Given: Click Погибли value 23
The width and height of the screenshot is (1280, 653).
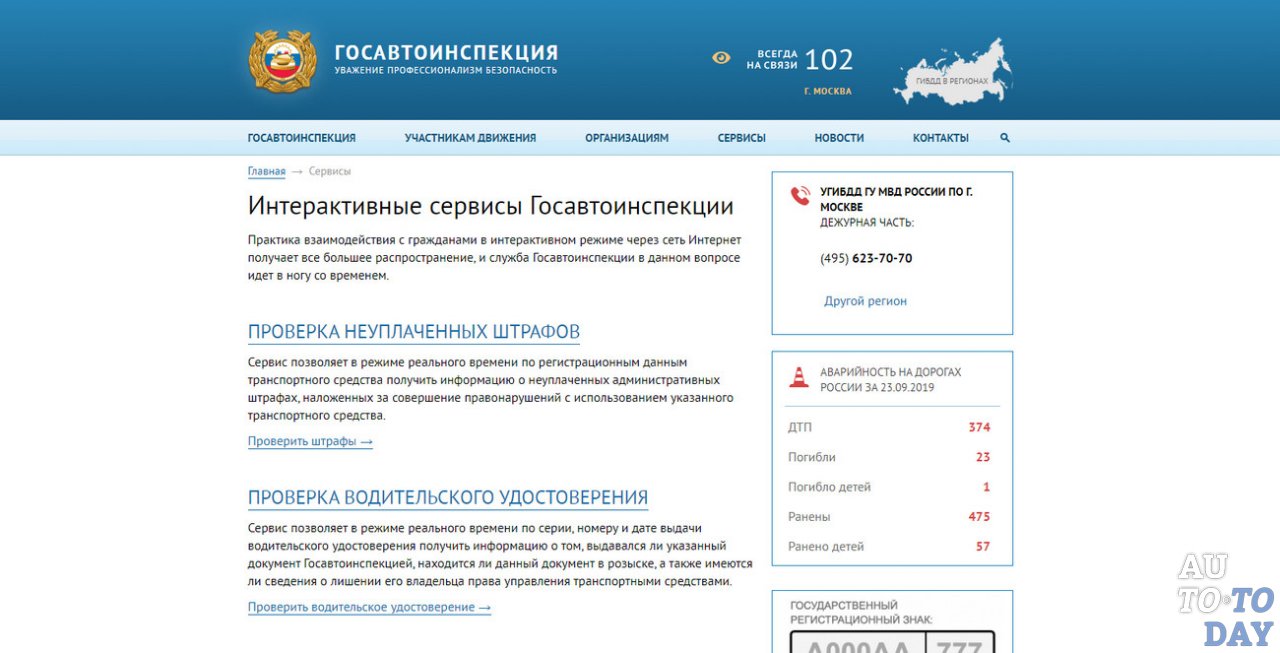Looking at the screenshot, I should tap(983, 457).
